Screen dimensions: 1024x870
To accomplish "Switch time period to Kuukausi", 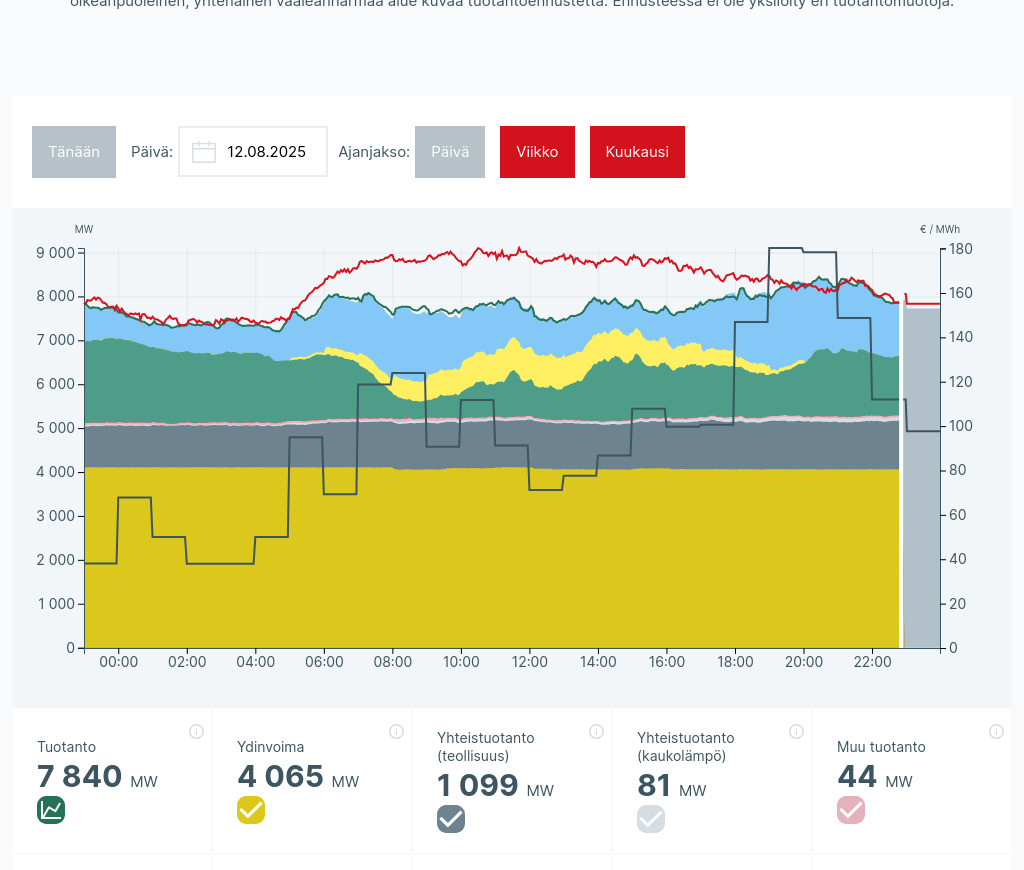I will [637, 152].
